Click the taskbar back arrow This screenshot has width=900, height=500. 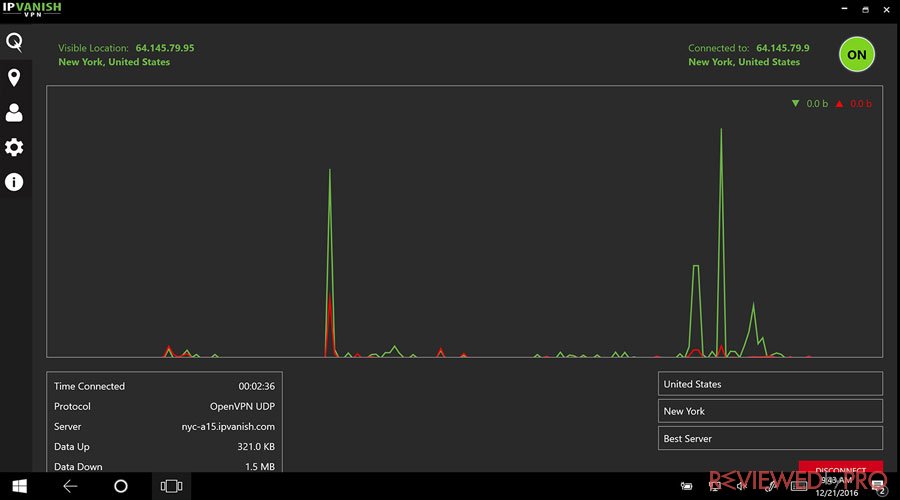pos(70,486)
